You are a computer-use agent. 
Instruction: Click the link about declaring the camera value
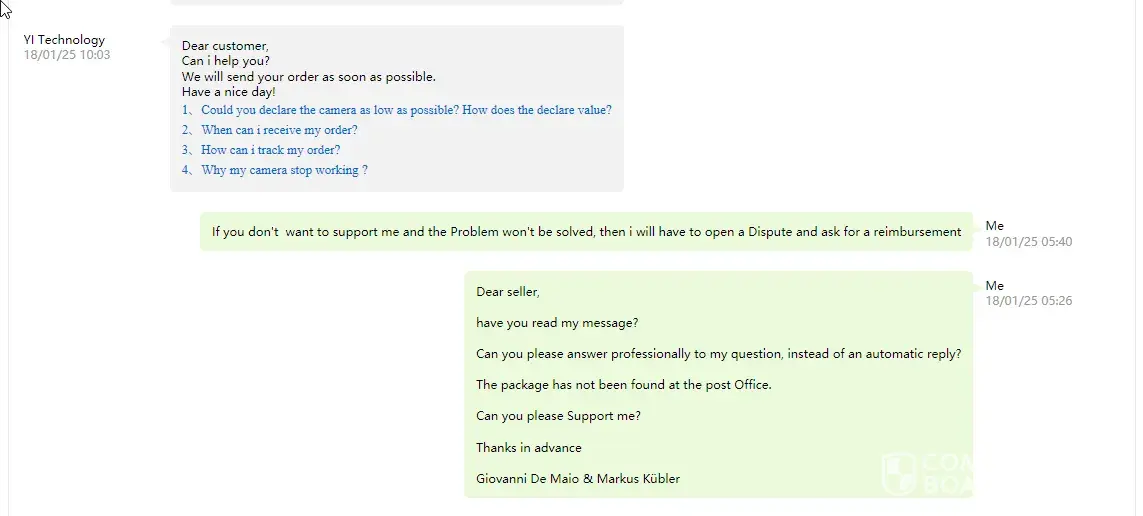click(x=406, y=111)
